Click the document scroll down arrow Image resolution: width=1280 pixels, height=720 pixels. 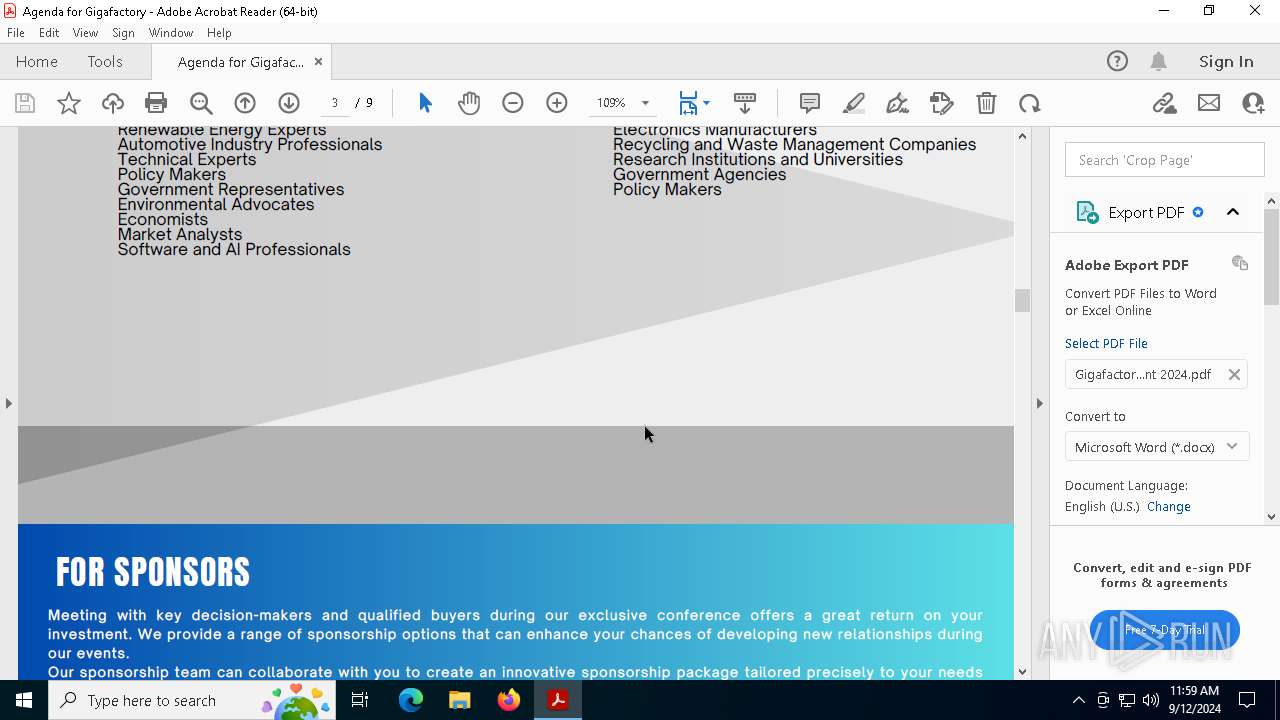(x=1022, y=671)
